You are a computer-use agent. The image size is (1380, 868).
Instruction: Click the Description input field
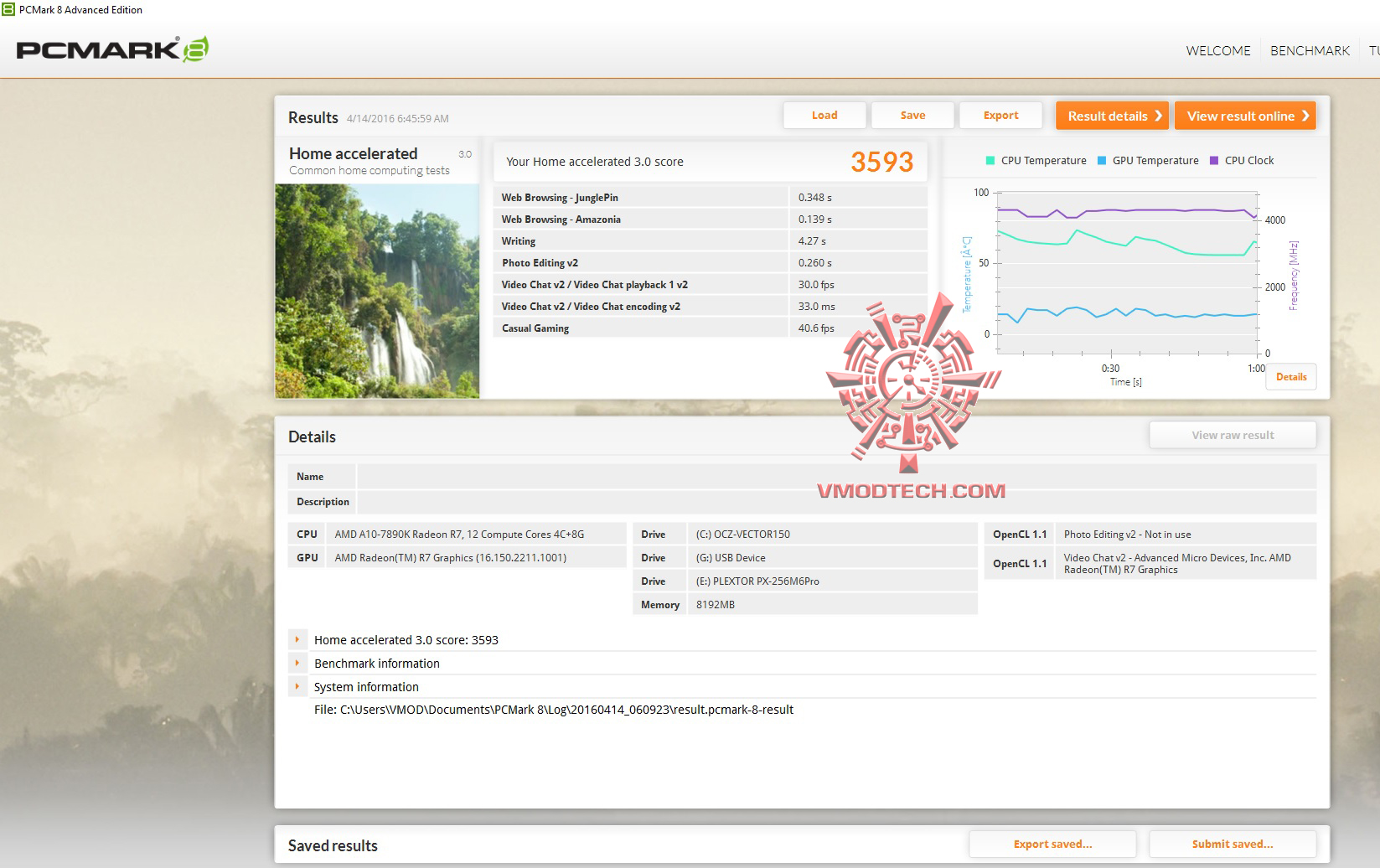(x=836, y=502)
